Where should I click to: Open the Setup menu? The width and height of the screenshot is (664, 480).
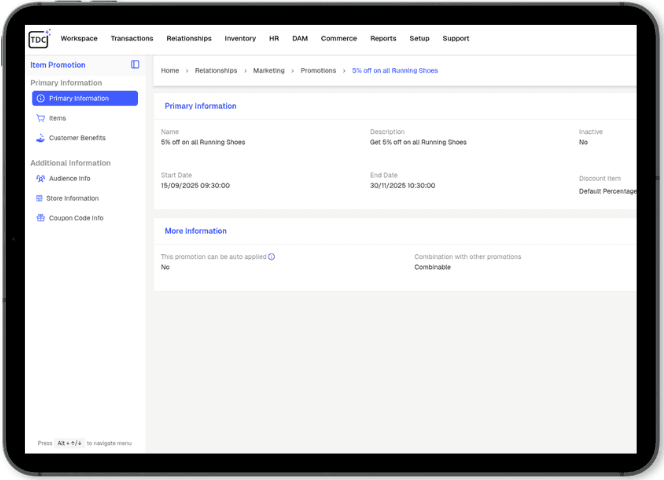pos(419,39)
